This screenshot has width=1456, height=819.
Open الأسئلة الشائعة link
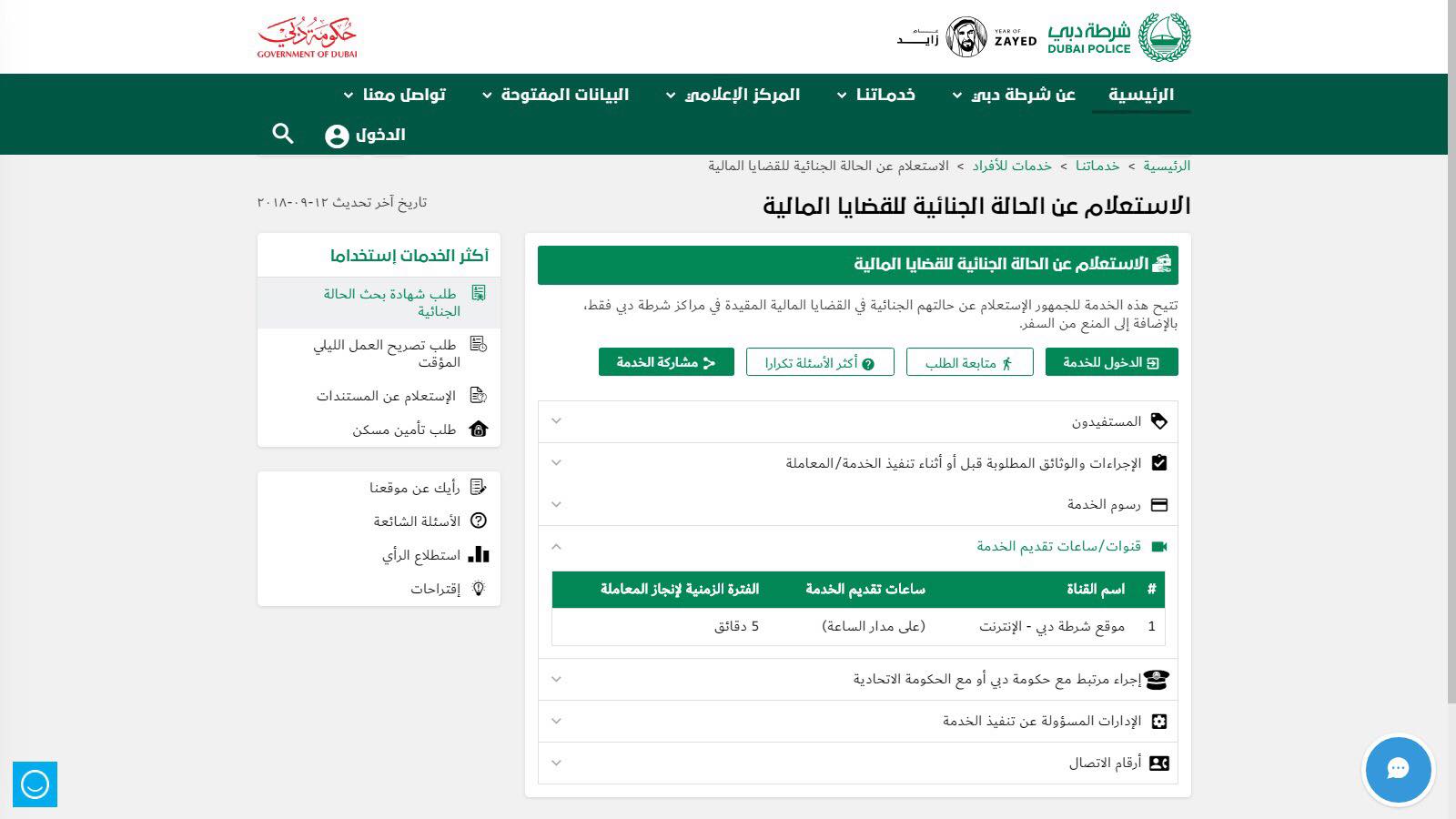(x=417, y=521)
